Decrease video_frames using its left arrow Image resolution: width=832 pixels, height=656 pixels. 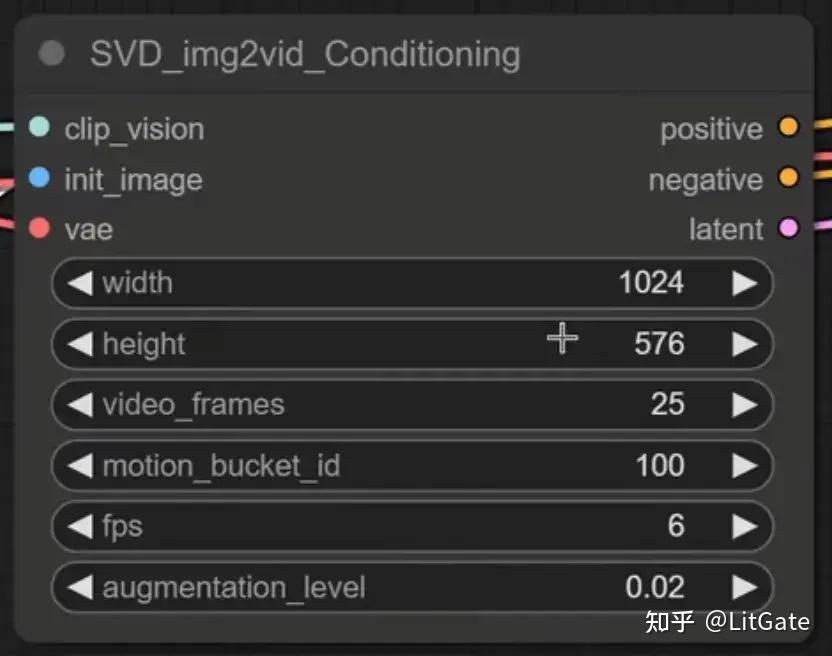(80, 404)
